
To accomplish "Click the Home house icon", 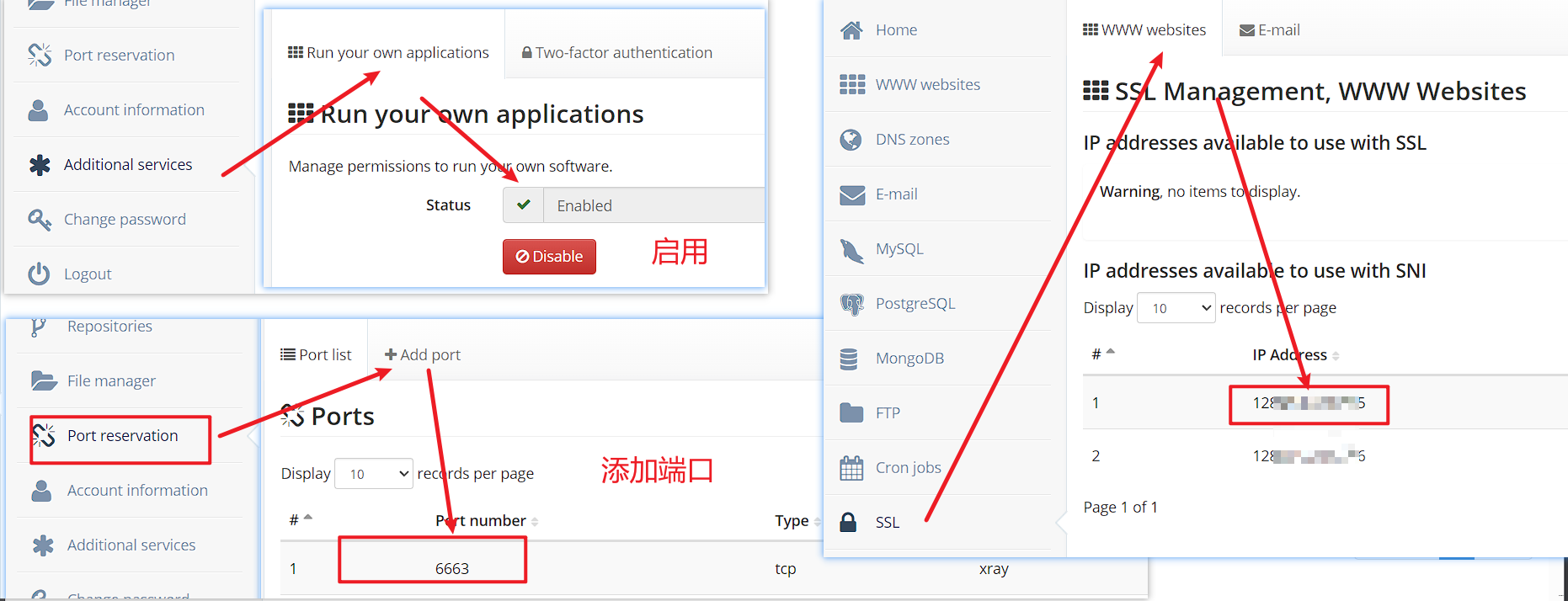I will pos(851,30).
